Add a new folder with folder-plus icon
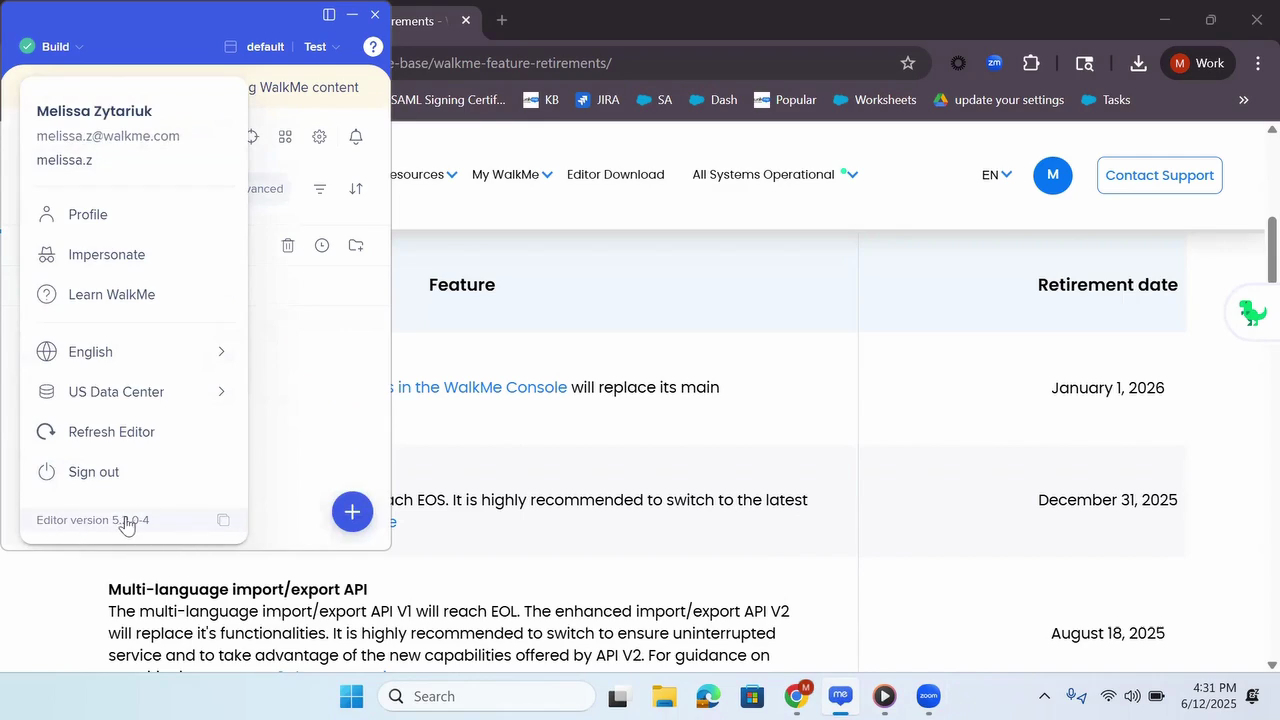This screenshot has width=1280, height=720. point(355,245)
